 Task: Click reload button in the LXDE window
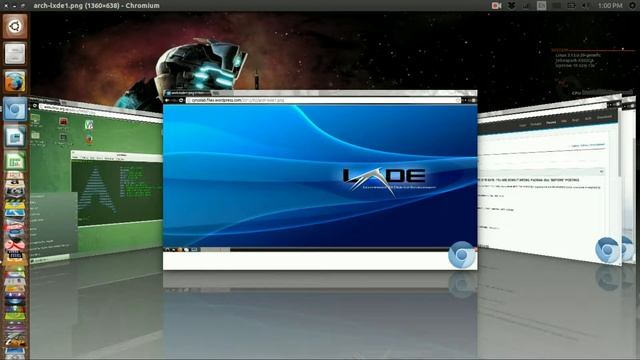coord(181,100)
